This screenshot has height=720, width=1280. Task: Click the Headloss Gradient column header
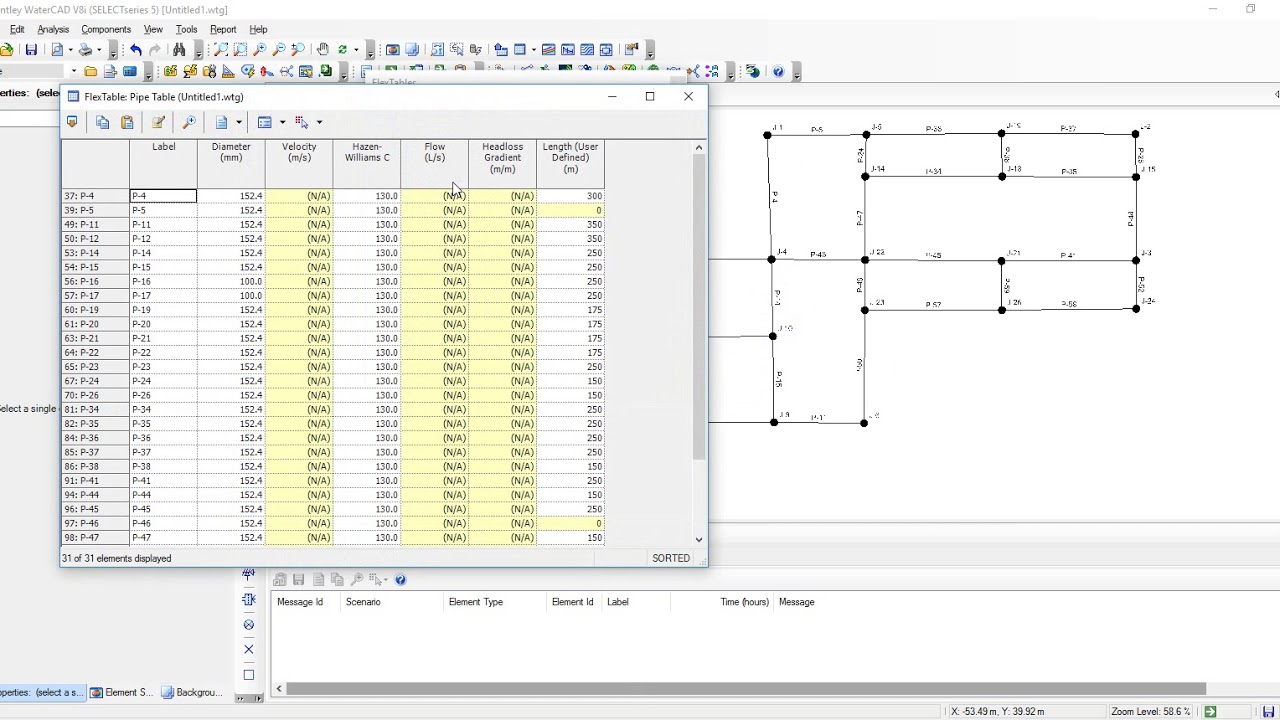point(502,163)
